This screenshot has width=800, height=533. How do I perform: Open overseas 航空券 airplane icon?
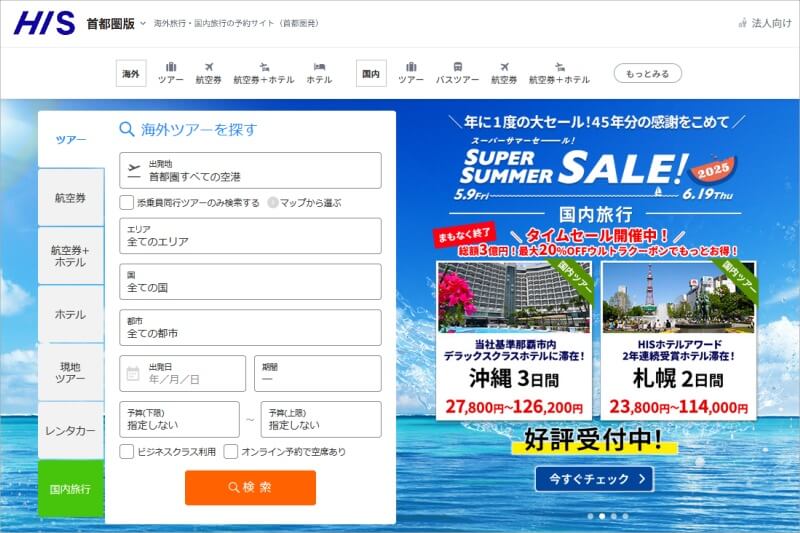pyautogui.click(x=209, y=67)
